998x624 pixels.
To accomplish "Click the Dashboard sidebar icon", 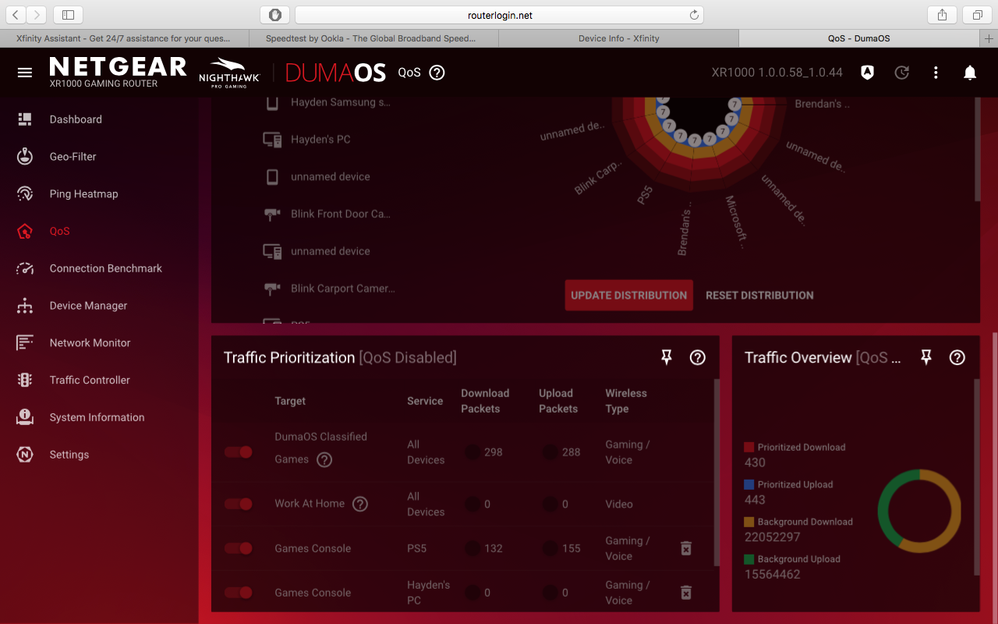I will pyautogui.click(x=25, y=119).
